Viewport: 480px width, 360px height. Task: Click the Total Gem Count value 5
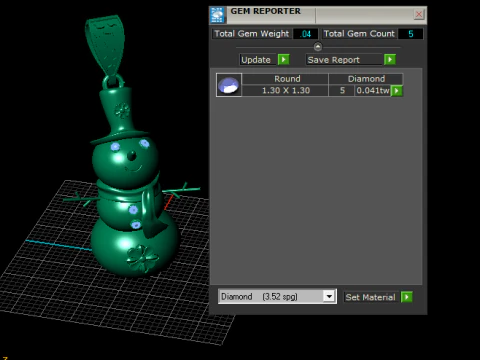coord(411,34)
